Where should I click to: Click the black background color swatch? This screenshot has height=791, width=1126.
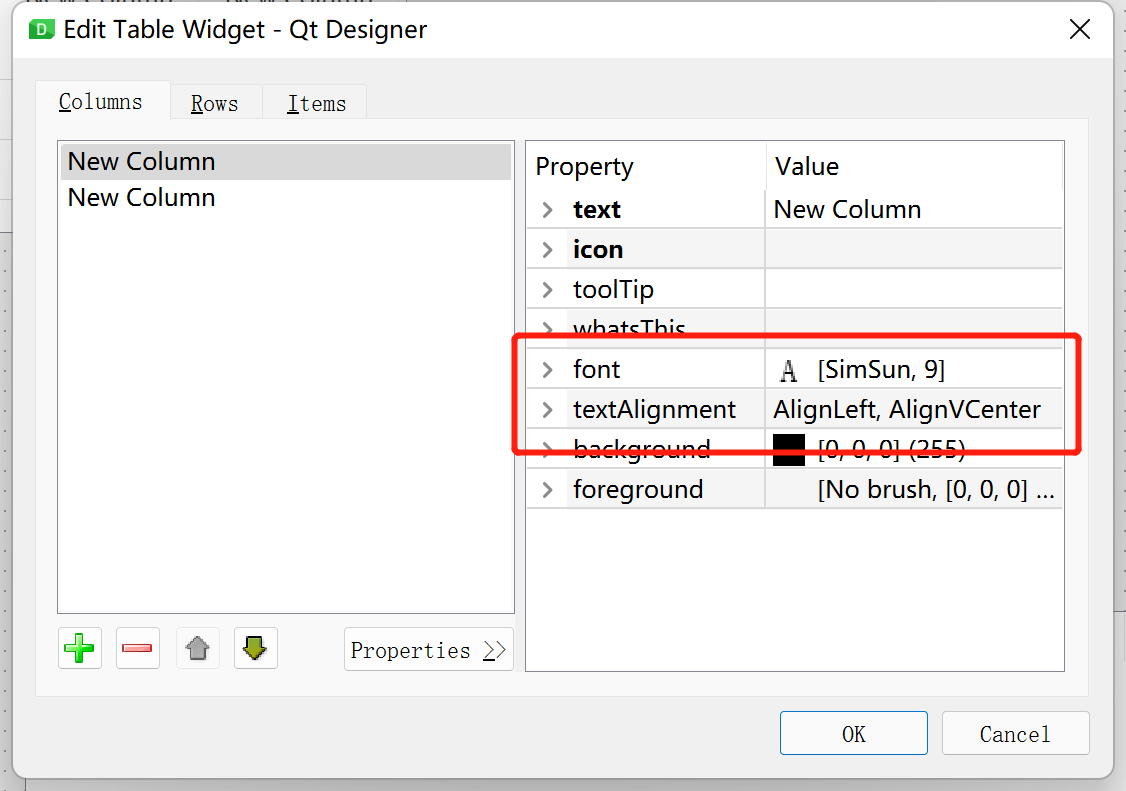pos(789,449)
